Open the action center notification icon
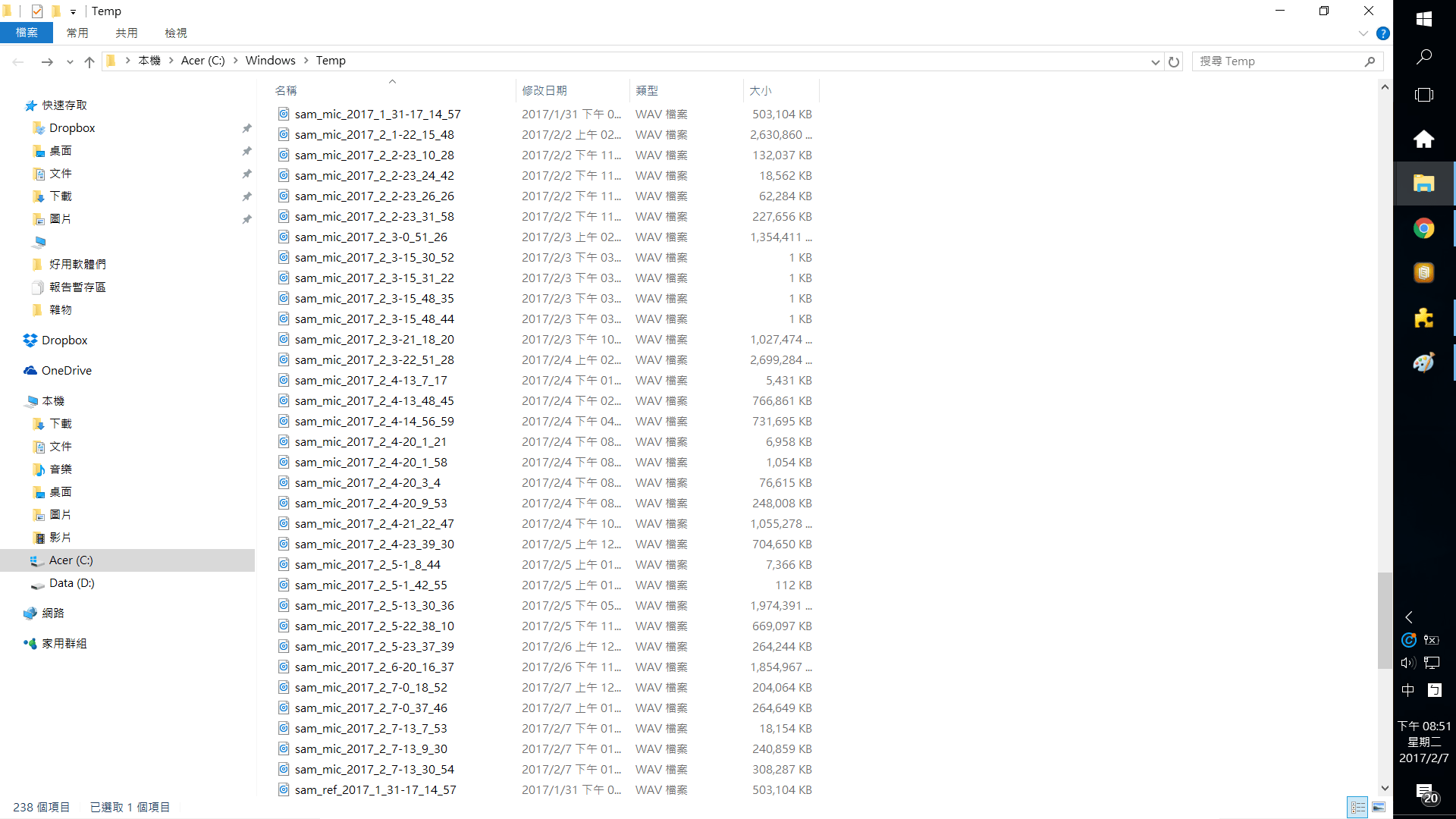Screen dimensions: 1456x819 pos(1424,793)
